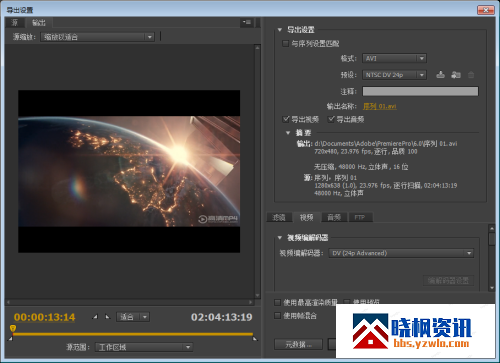Enable 使用最高渲染质量 checkbox
500x363 pixels.
[277, 302]
